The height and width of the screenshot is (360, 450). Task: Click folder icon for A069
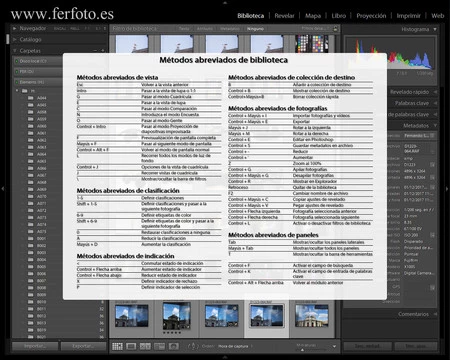tap(31, 189)
